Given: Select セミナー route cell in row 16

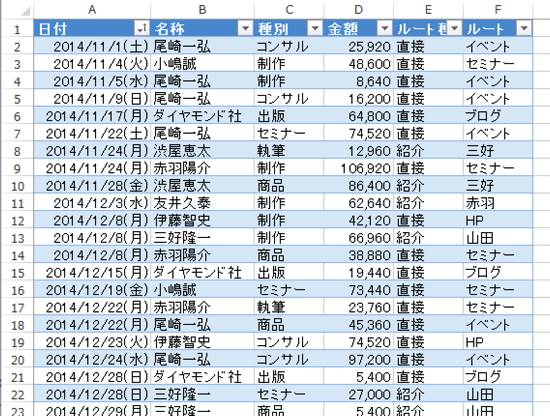Looking at the screenshot, I should 498,290.
